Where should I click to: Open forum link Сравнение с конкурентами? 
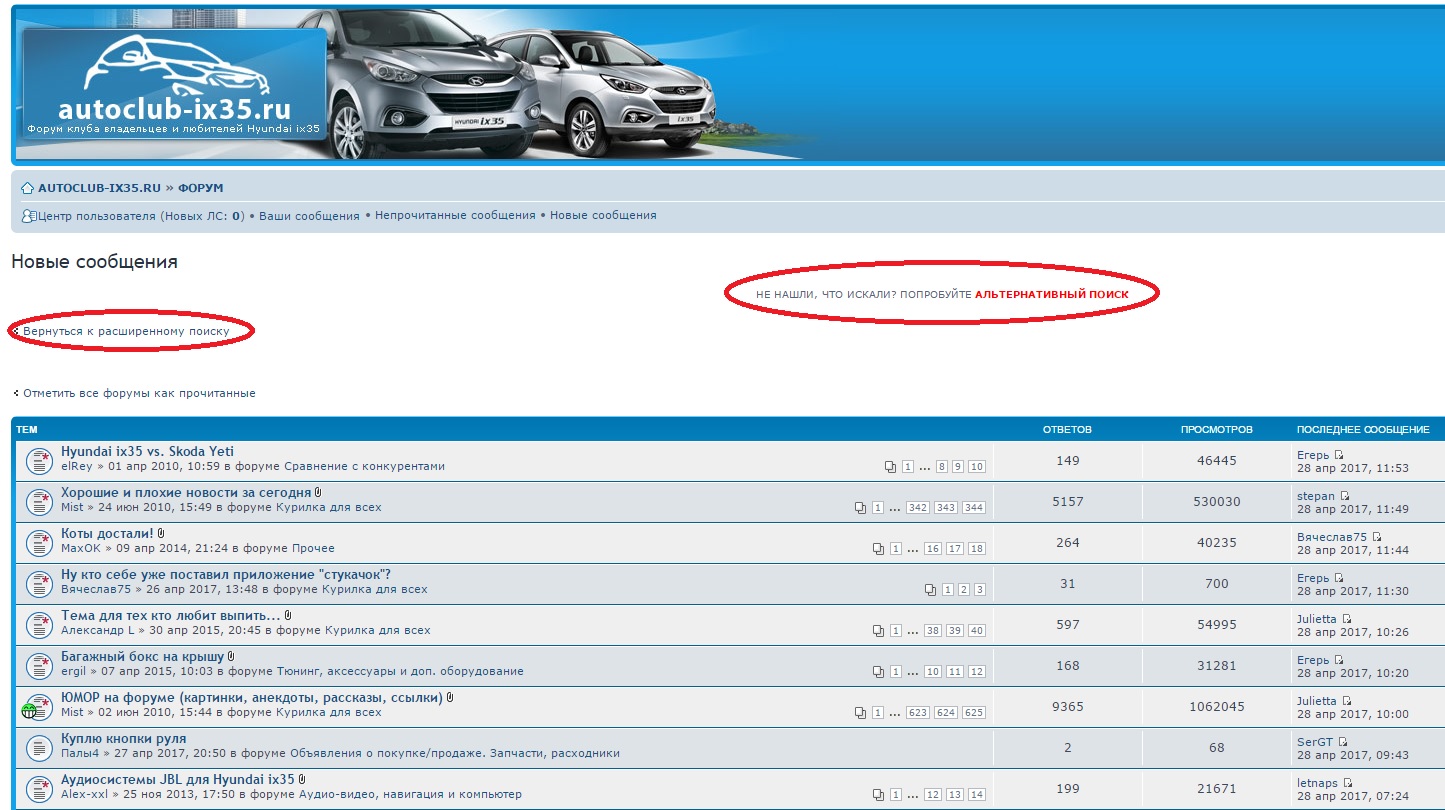coord(365,466)
